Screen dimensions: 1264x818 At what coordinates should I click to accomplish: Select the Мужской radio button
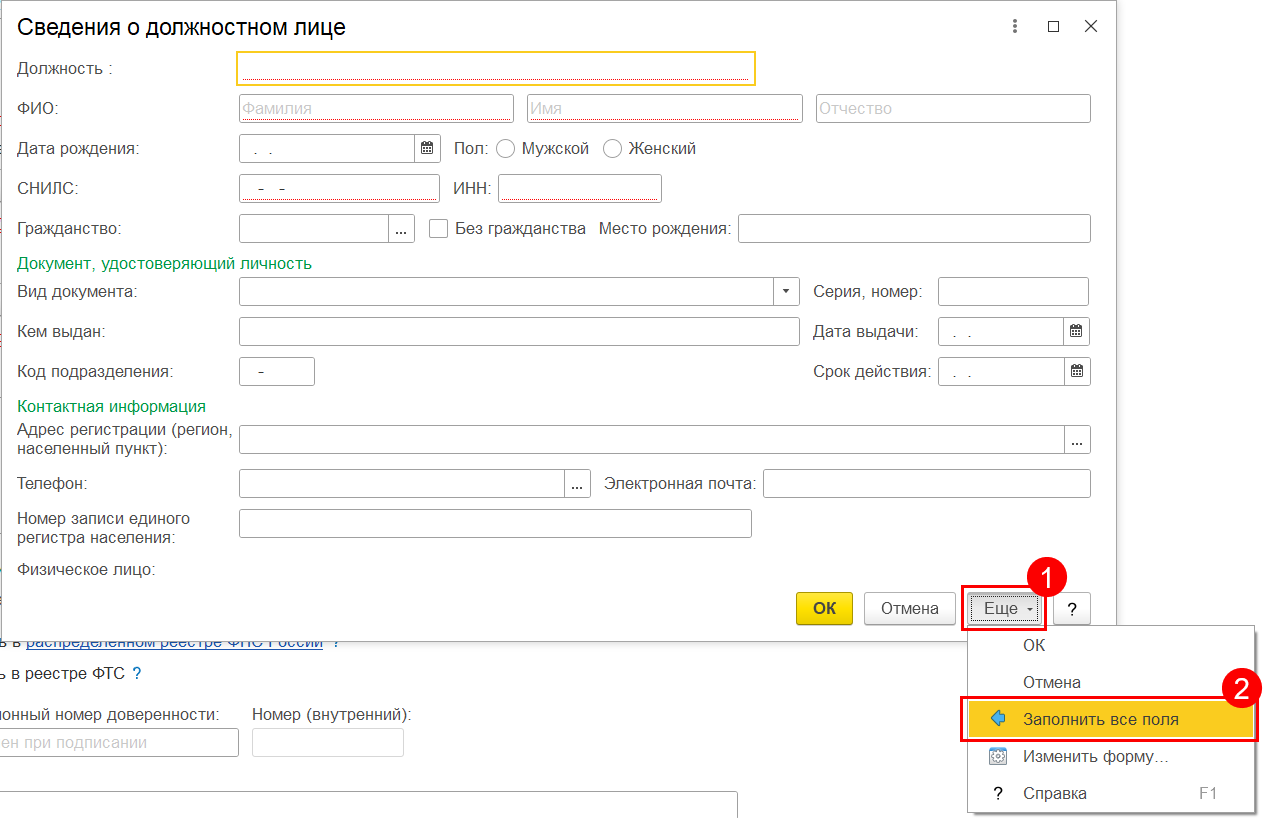505,148
